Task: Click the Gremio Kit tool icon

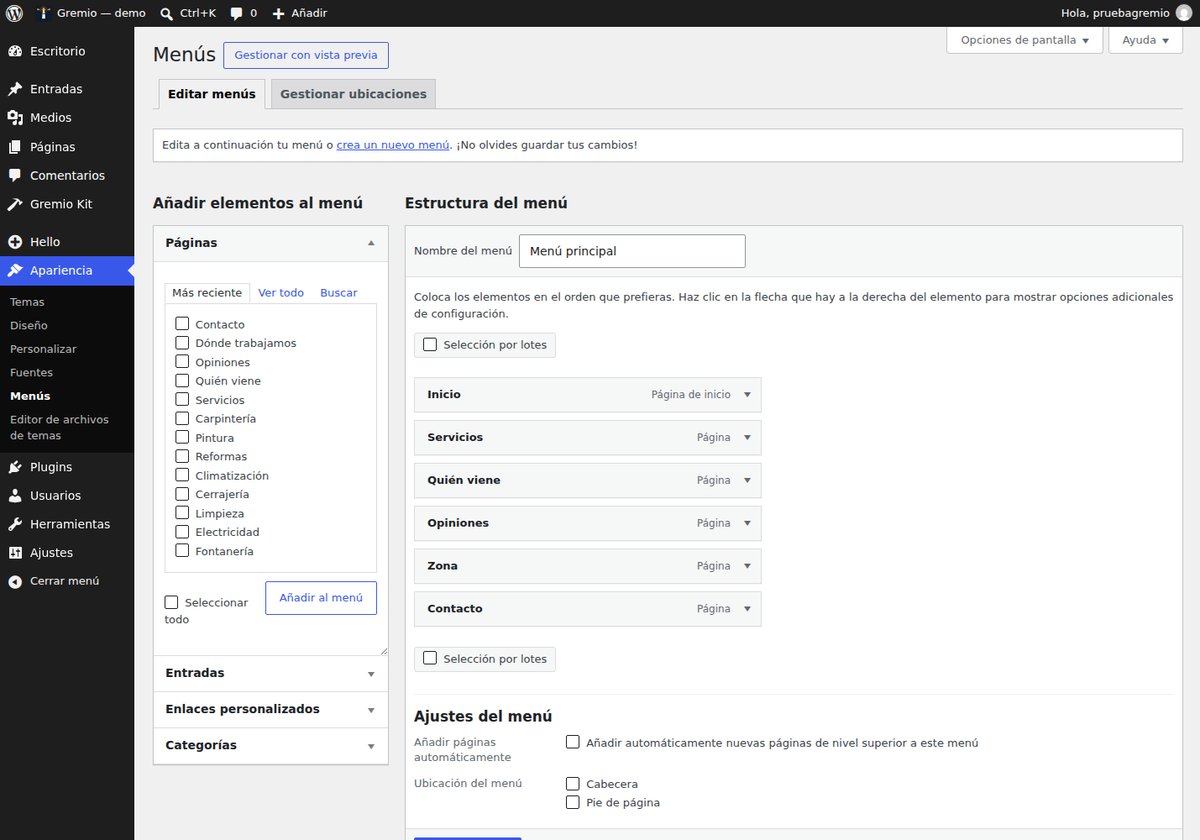Action: point(15,204)
